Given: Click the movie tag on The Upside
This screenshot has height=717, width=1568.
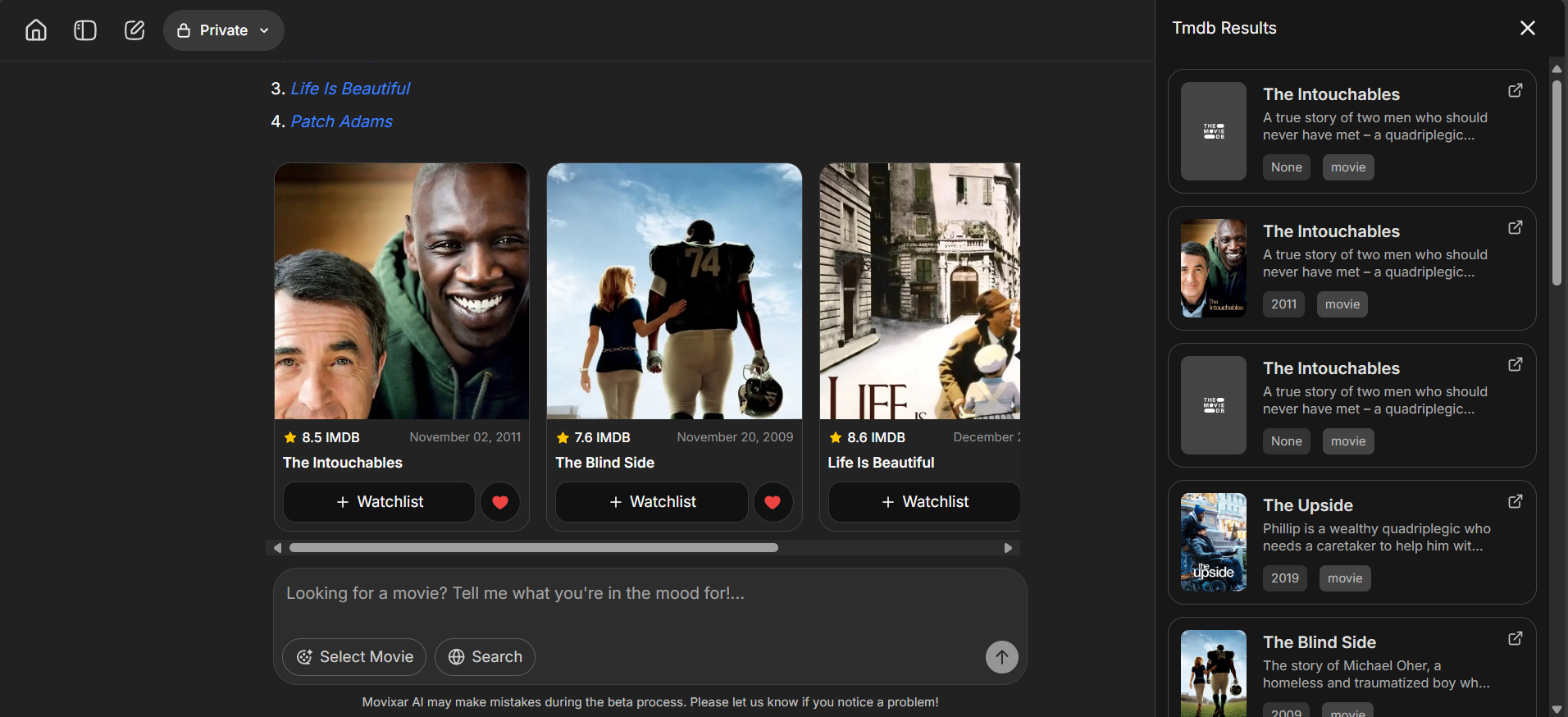Looking at the screenshot, I should (1345, 578).
